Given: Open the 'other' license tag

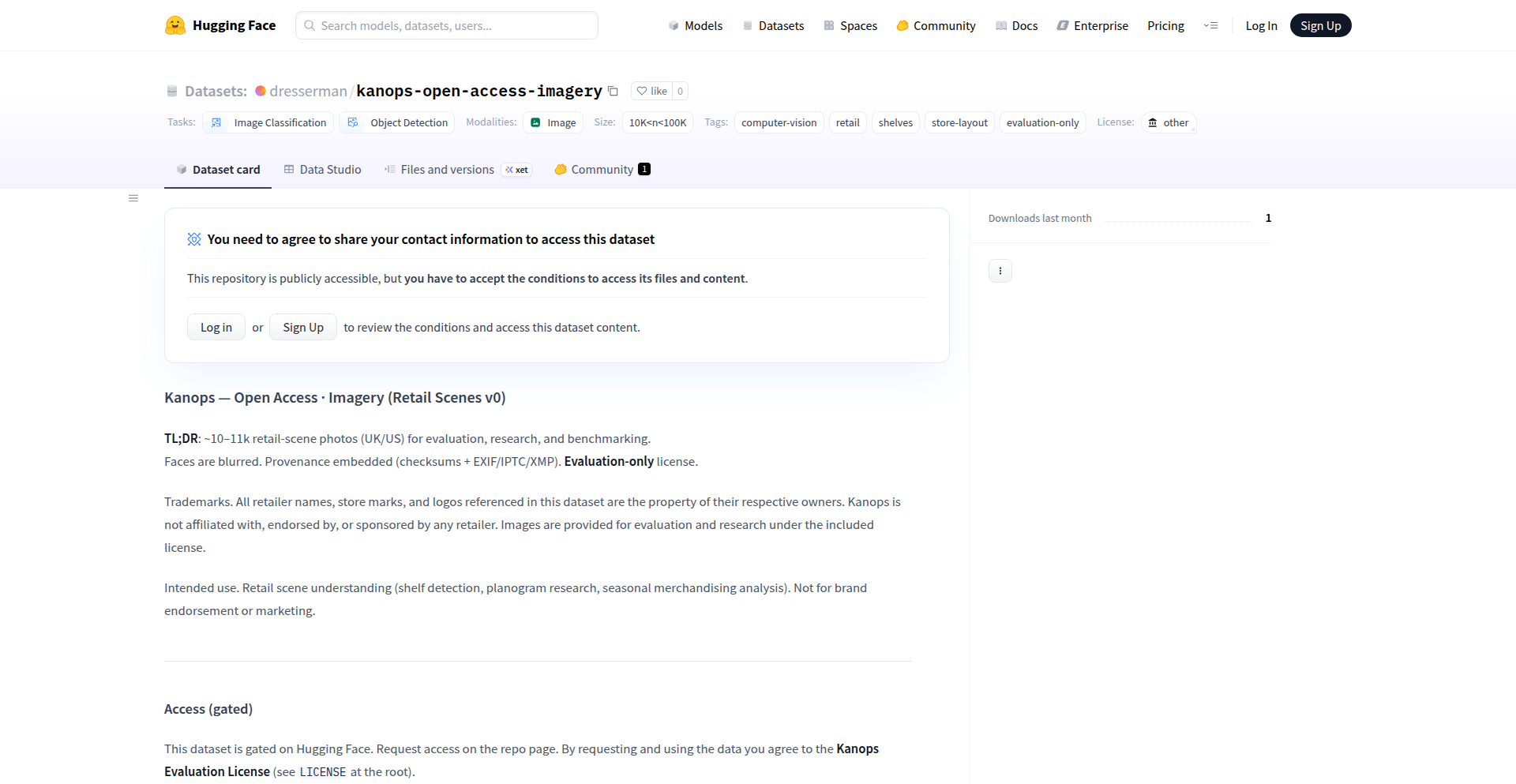Looking at the screenshot, I should pyautogui.click(x=1169, y=122).
